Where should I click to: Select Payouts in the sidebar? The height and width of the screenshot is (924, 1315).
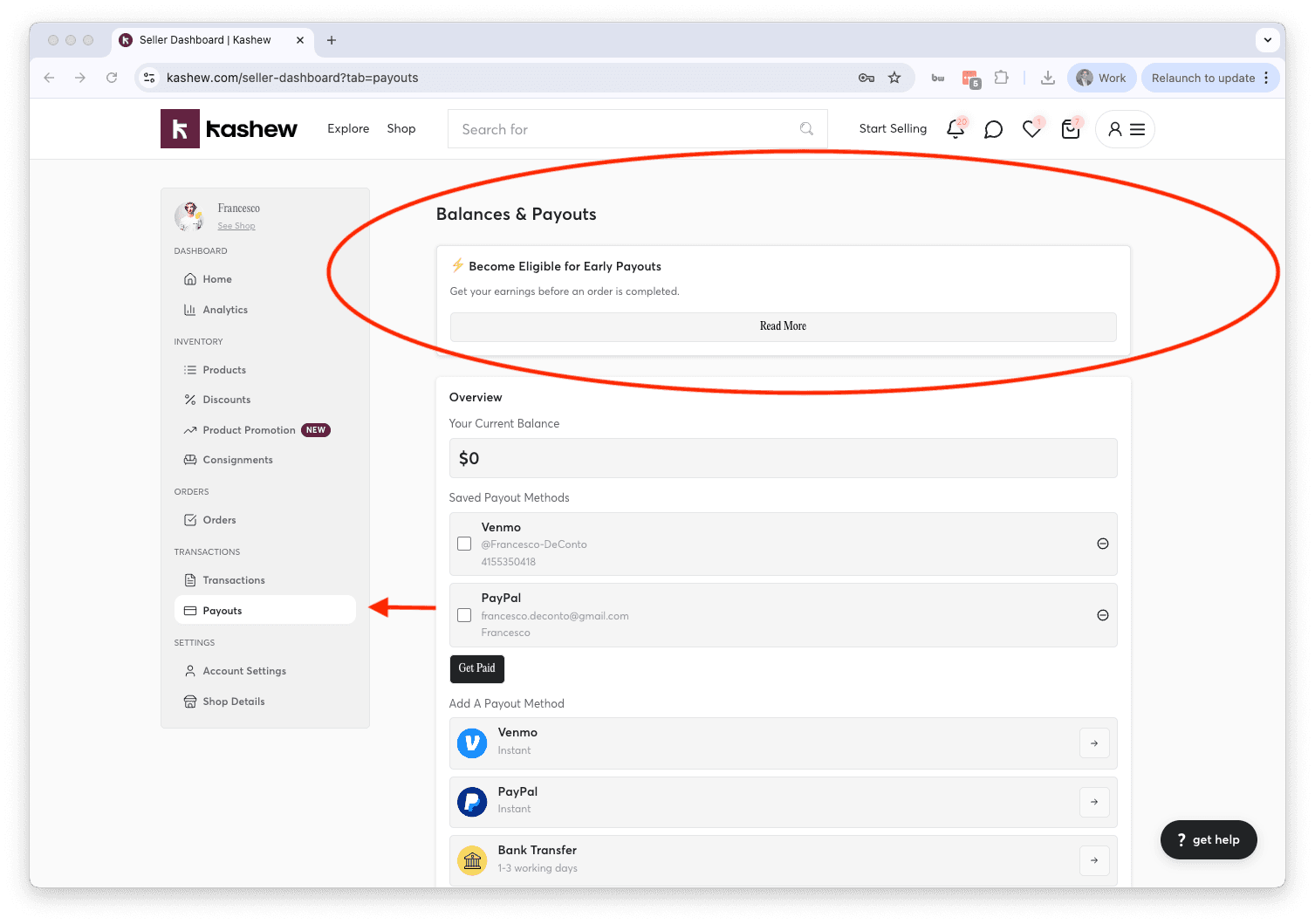tap(265, 610)
